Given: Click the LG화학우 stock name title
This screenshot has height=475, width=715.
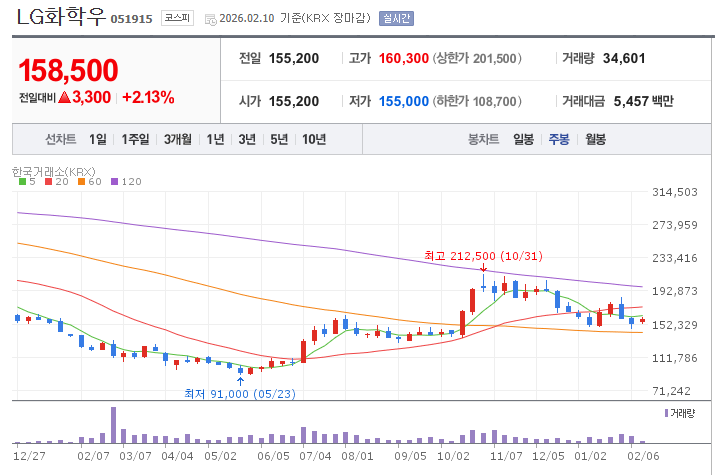Looking at the screenshot, I should [x=60, y=18].
